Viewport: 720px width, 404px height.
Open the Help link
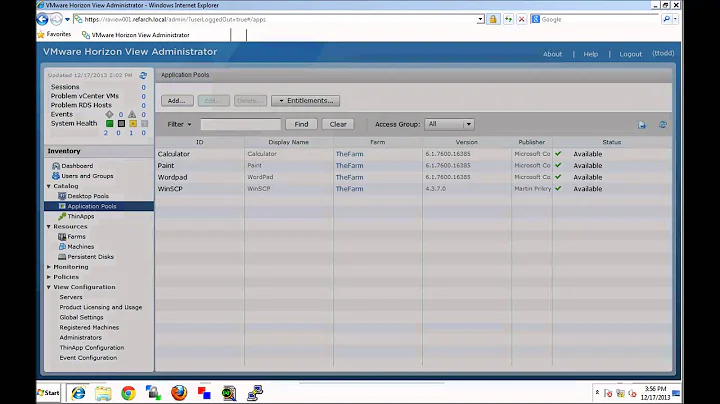[591, 54]
